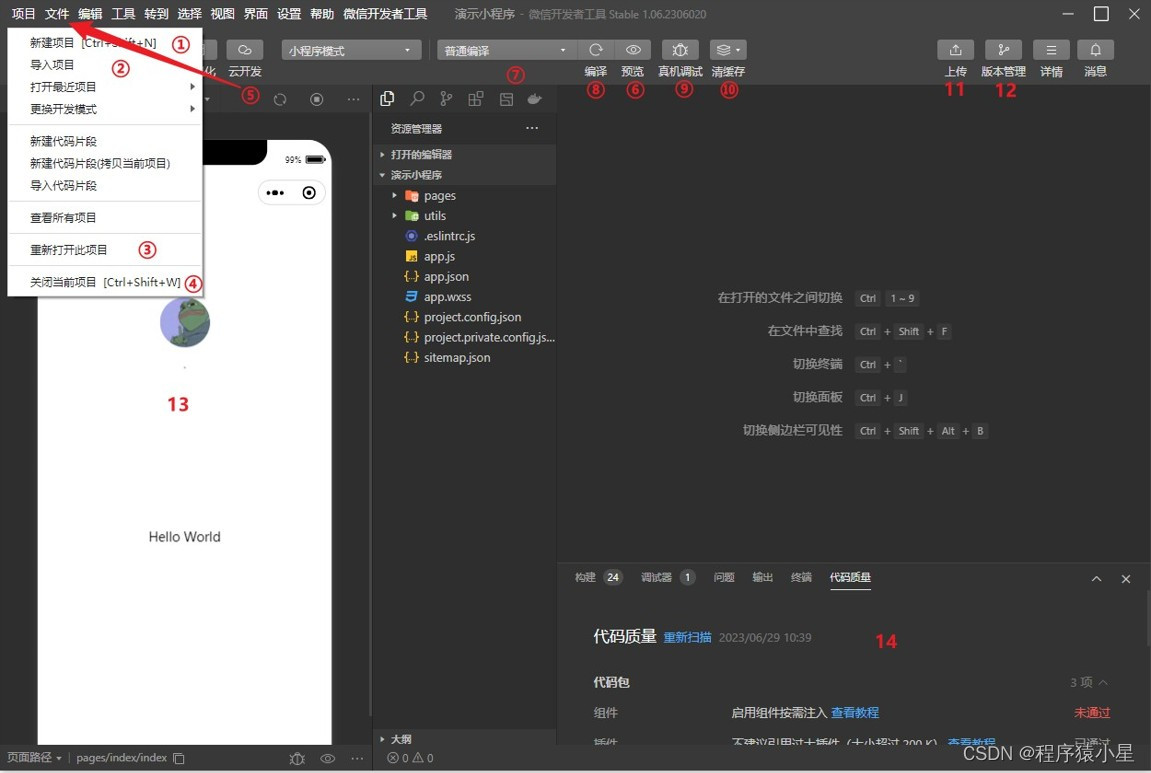The image size is (1151, 773).
Task: Open the Settings menu
Action: click(288, 14)
